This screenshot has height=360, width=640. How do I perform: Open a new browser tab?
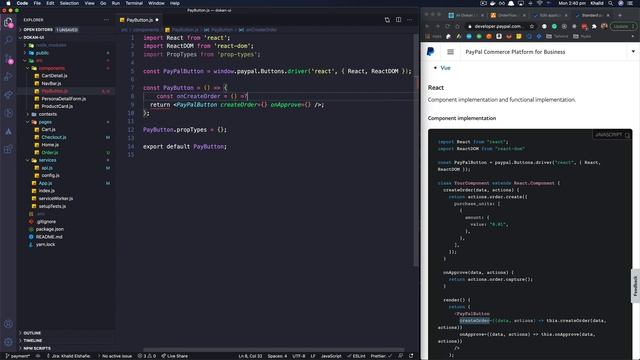620,15
